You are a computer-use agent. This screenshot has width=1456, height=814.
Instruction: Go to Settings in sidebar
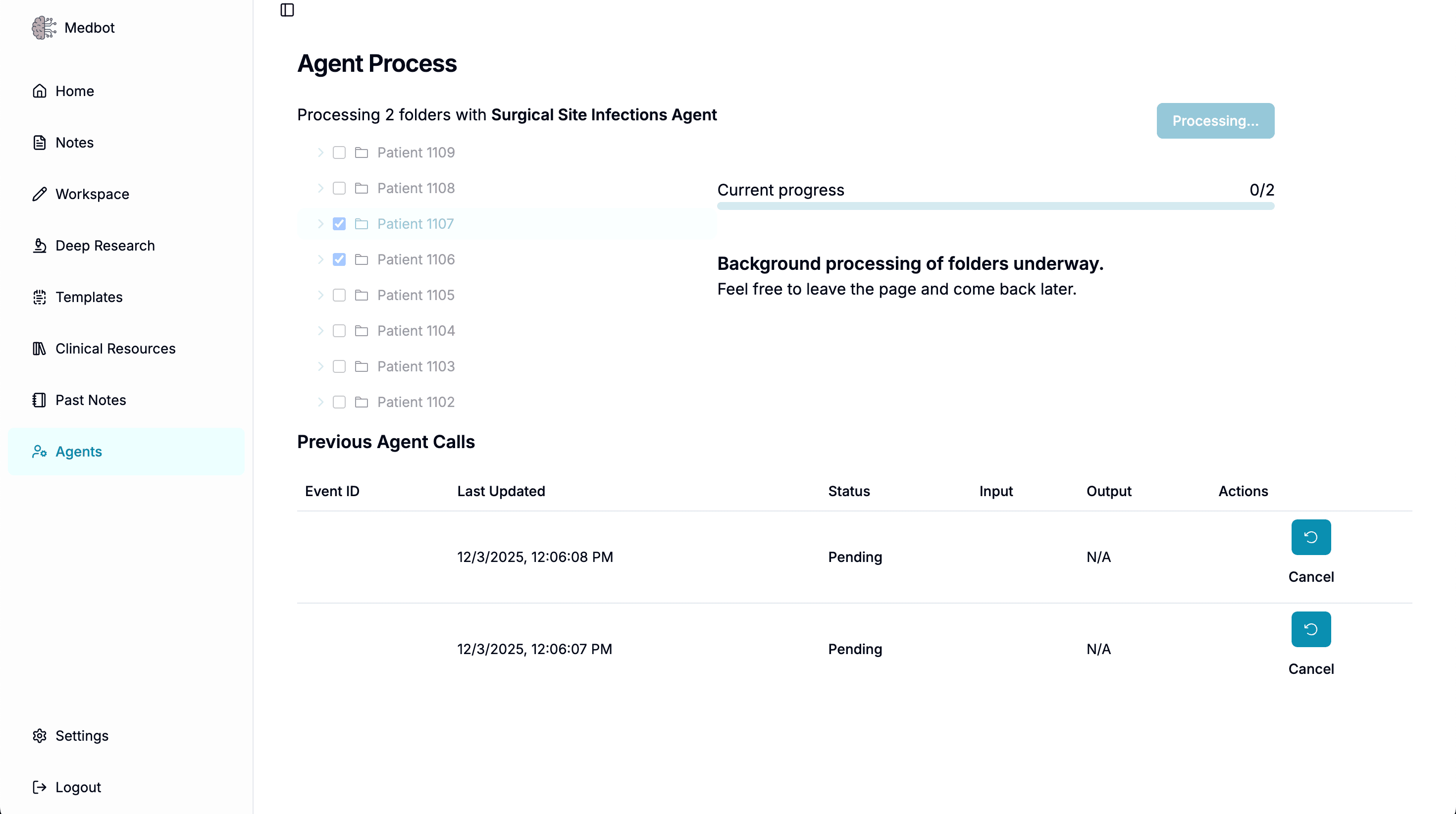coord(81,736)
